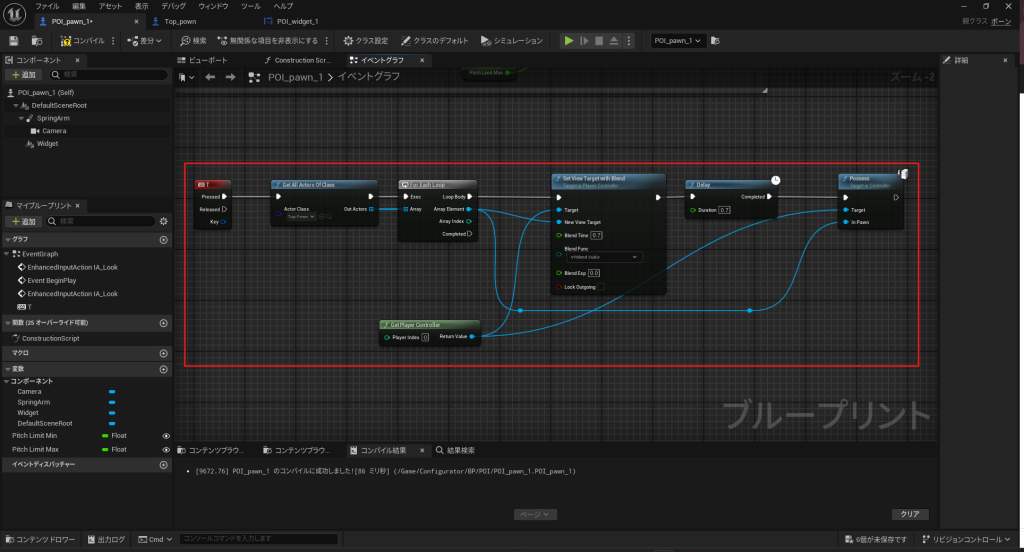1024x552 pixels.
Task: Collapse the SpringArm component tree item
Action: click(21, 118)
